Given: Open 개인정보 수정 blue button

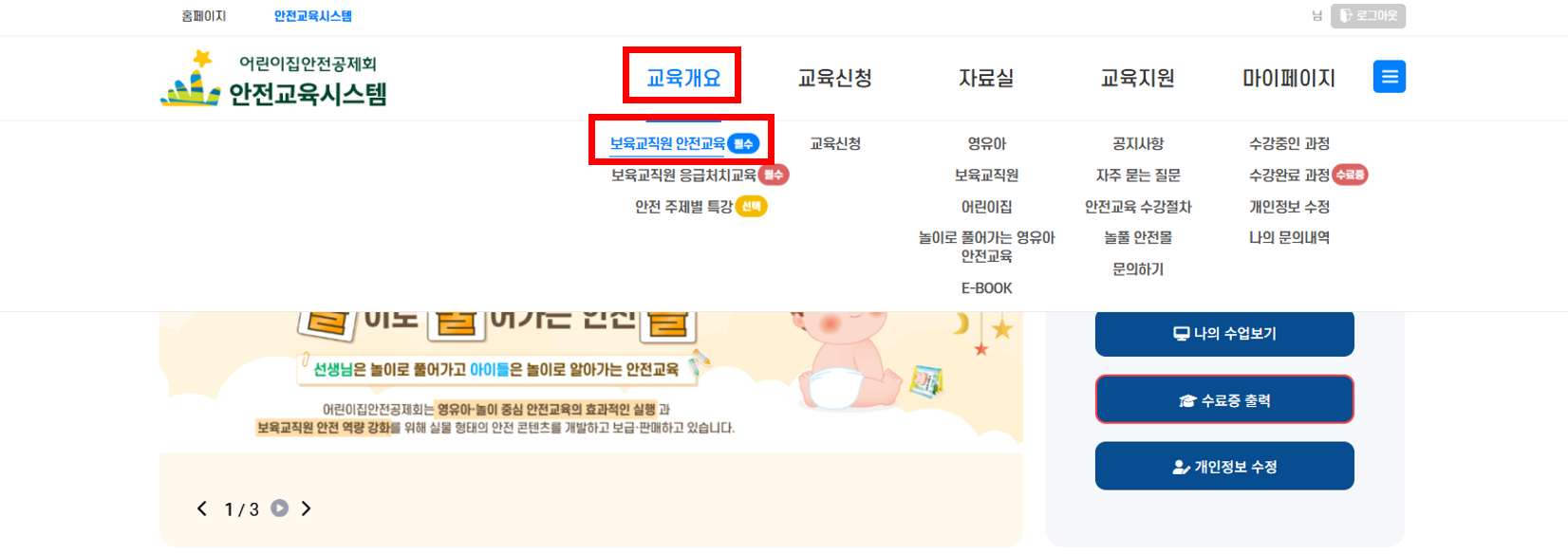Looking at the screenshot, I should [1224, 466].
